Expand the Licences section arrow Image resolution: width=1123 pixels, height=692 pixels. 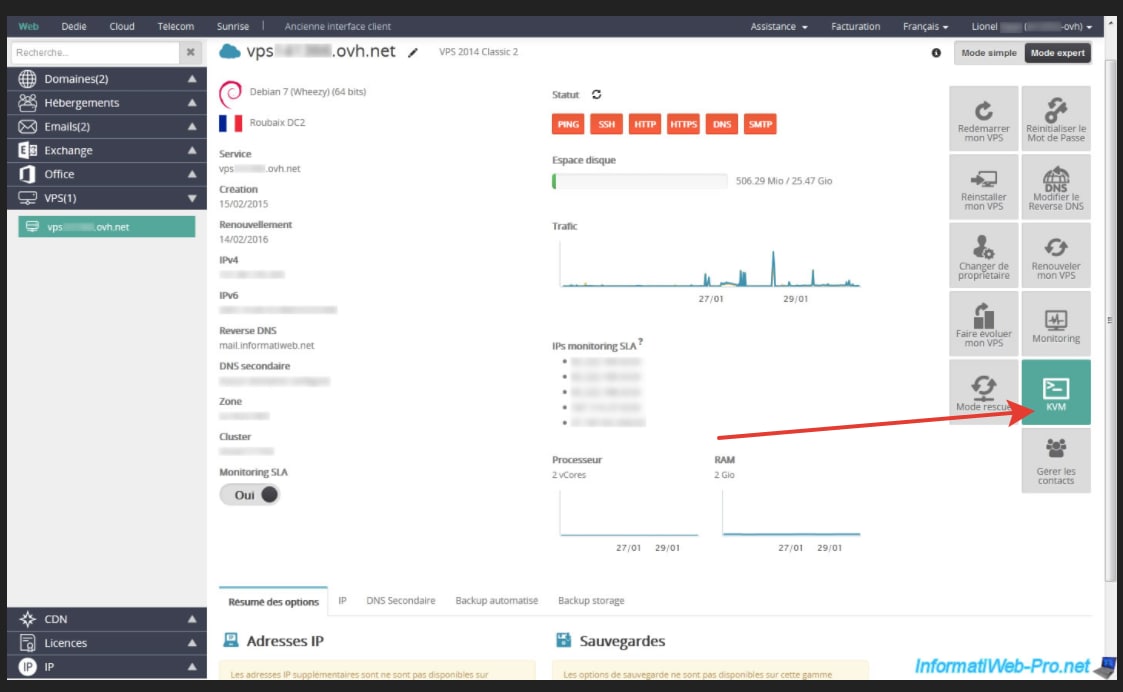click(x=192, y=643)
